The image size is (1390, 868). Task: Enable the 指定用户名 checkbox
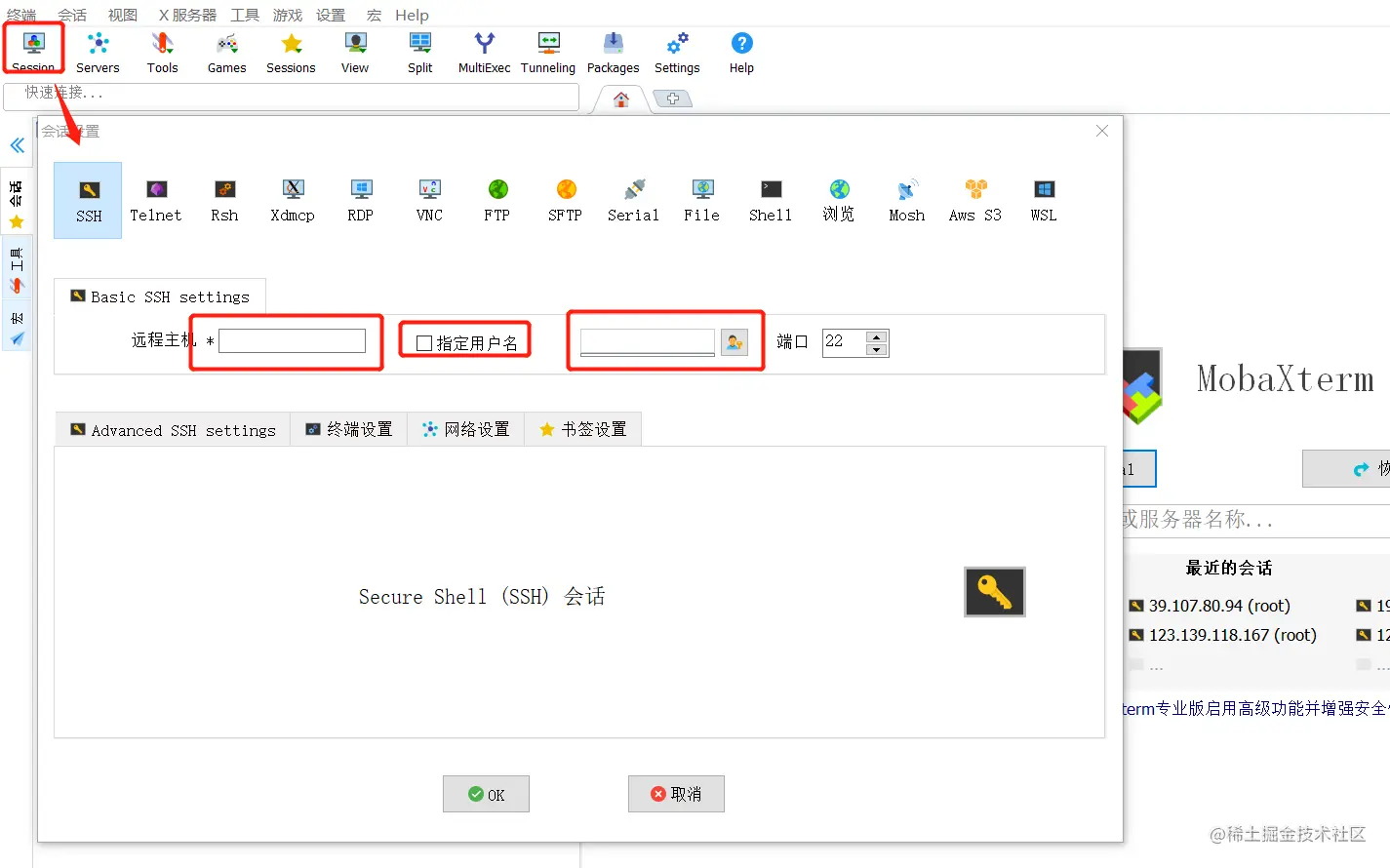pos(424,343)
